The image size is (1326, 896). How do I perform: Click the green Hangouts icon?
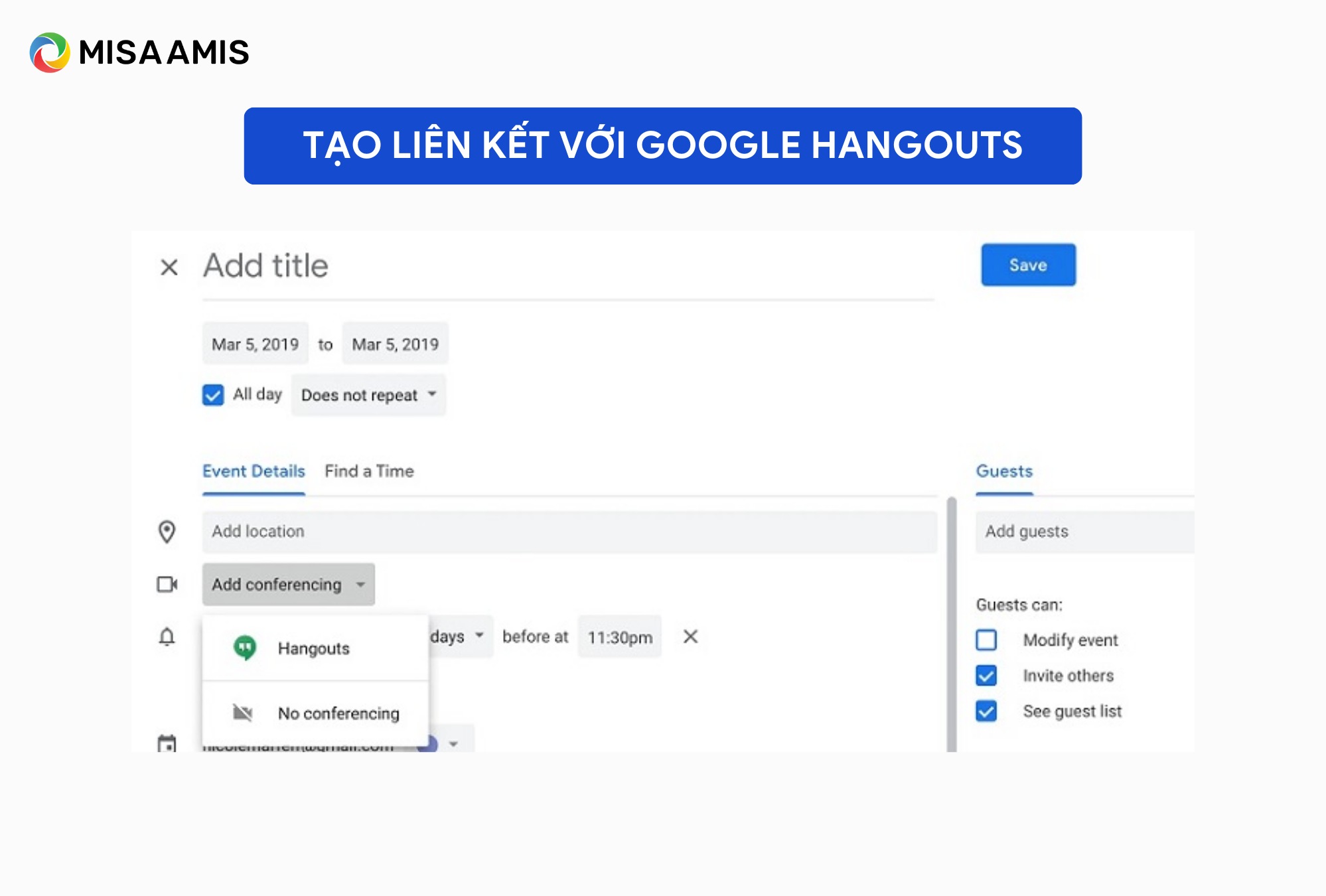245,648
